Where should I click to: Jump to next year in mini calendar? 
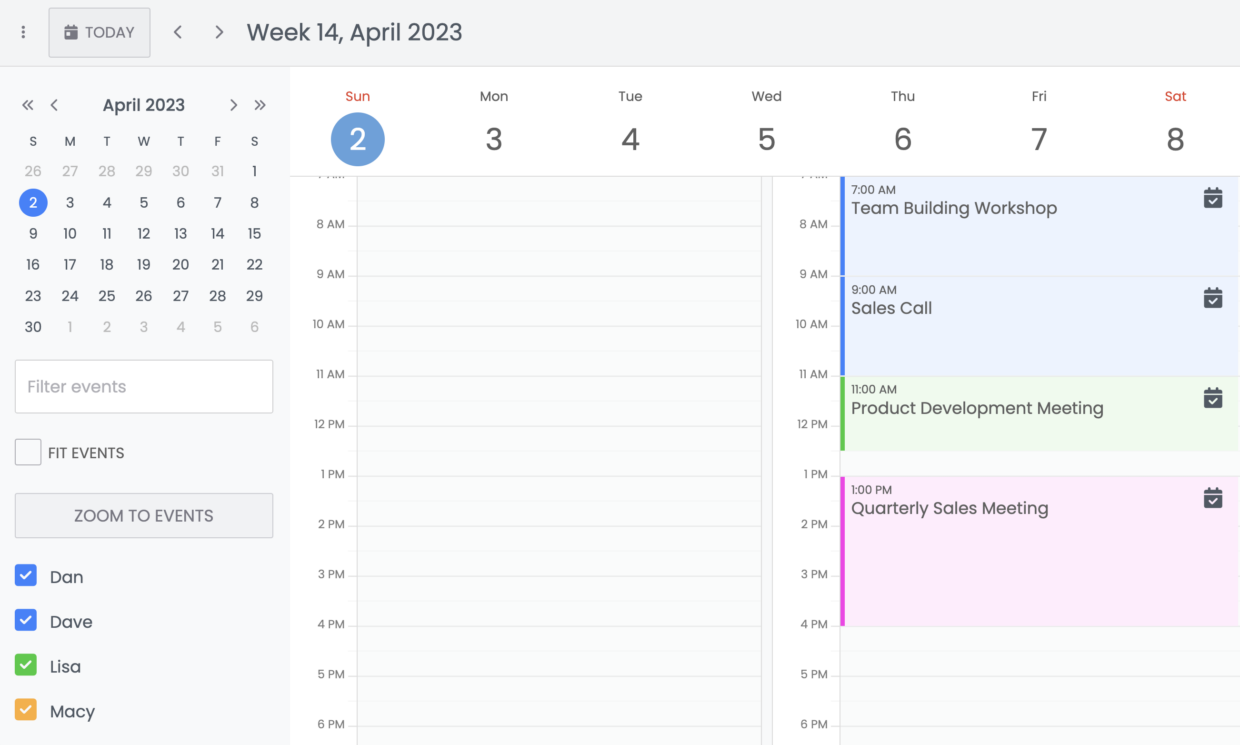[x=260, y=105]
